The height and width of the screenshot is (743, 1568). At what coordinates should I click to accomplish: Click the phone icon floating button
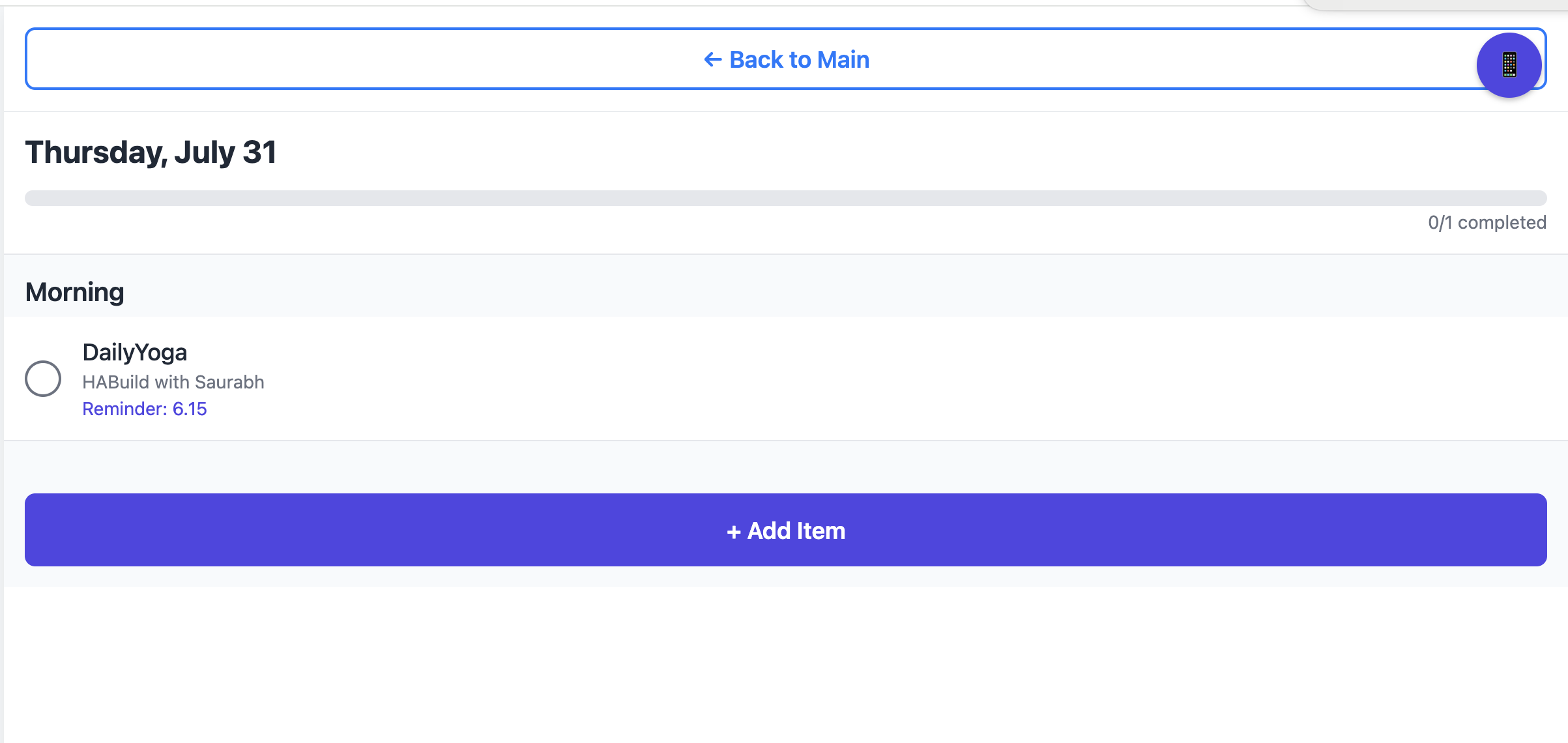point(1509,65)
